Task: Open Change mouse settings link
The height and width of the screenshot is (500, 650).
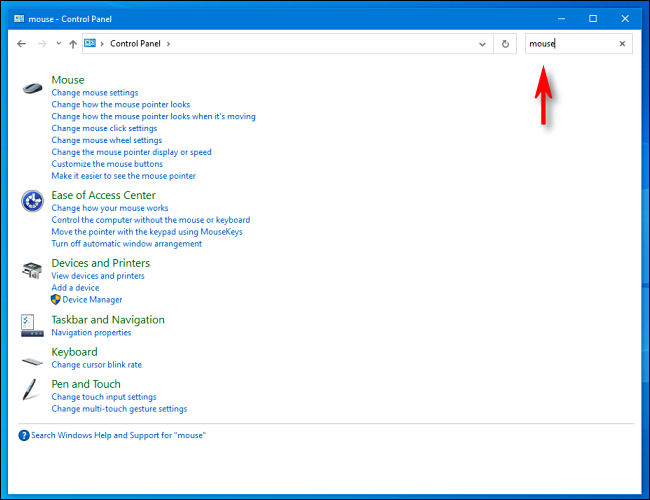Action: [94, 93]
